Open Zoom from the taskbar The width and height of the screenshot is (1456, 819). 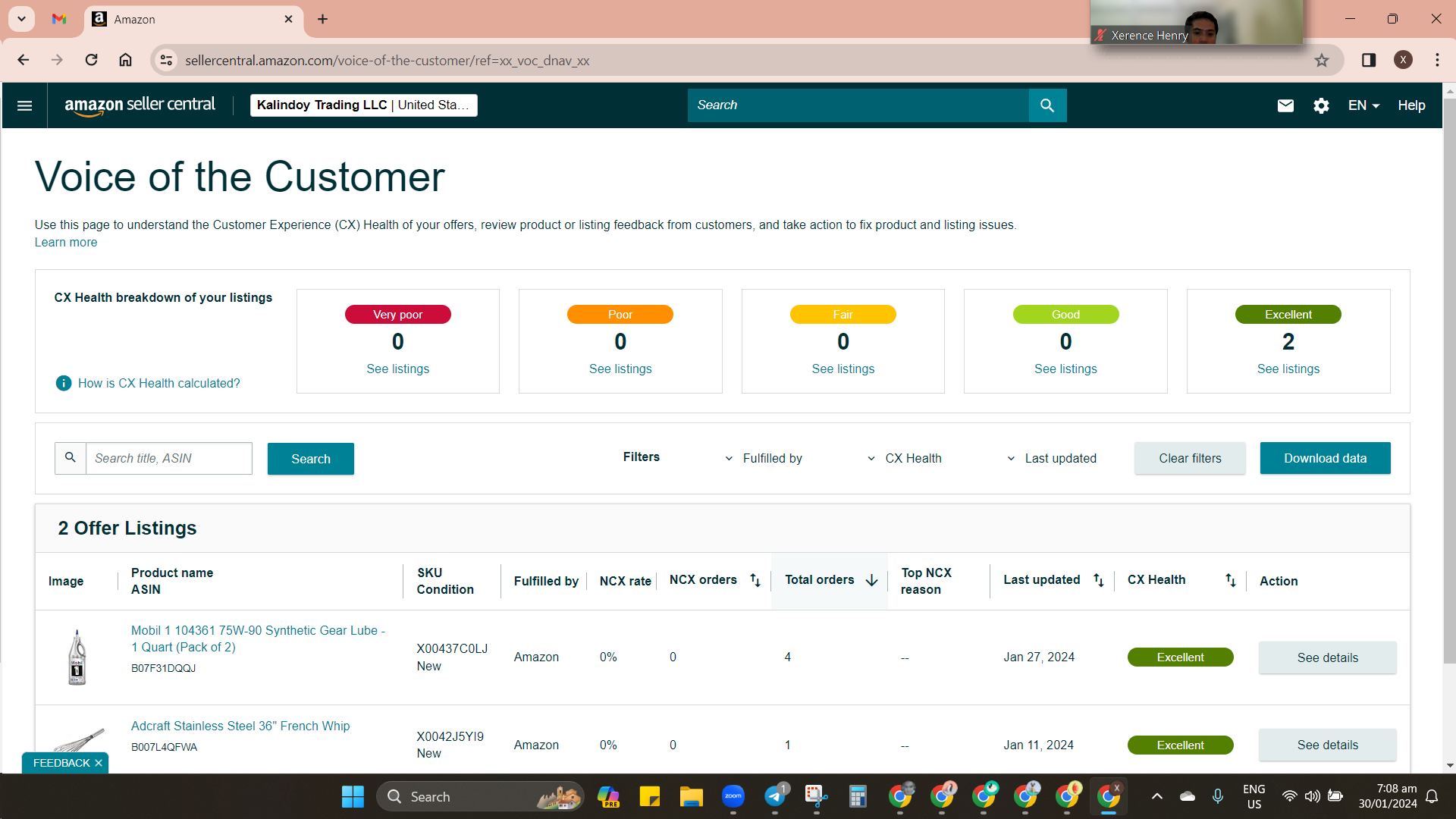[733, 797]
